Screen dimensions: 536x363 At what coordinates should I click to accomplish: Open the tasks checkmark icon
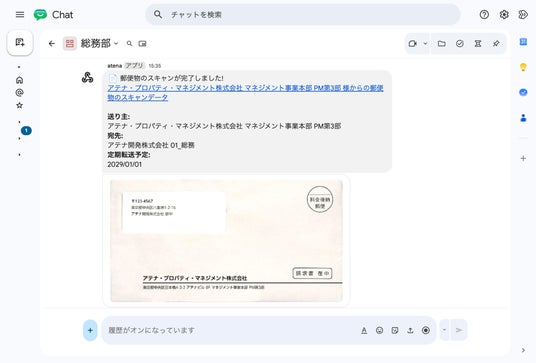460,43
